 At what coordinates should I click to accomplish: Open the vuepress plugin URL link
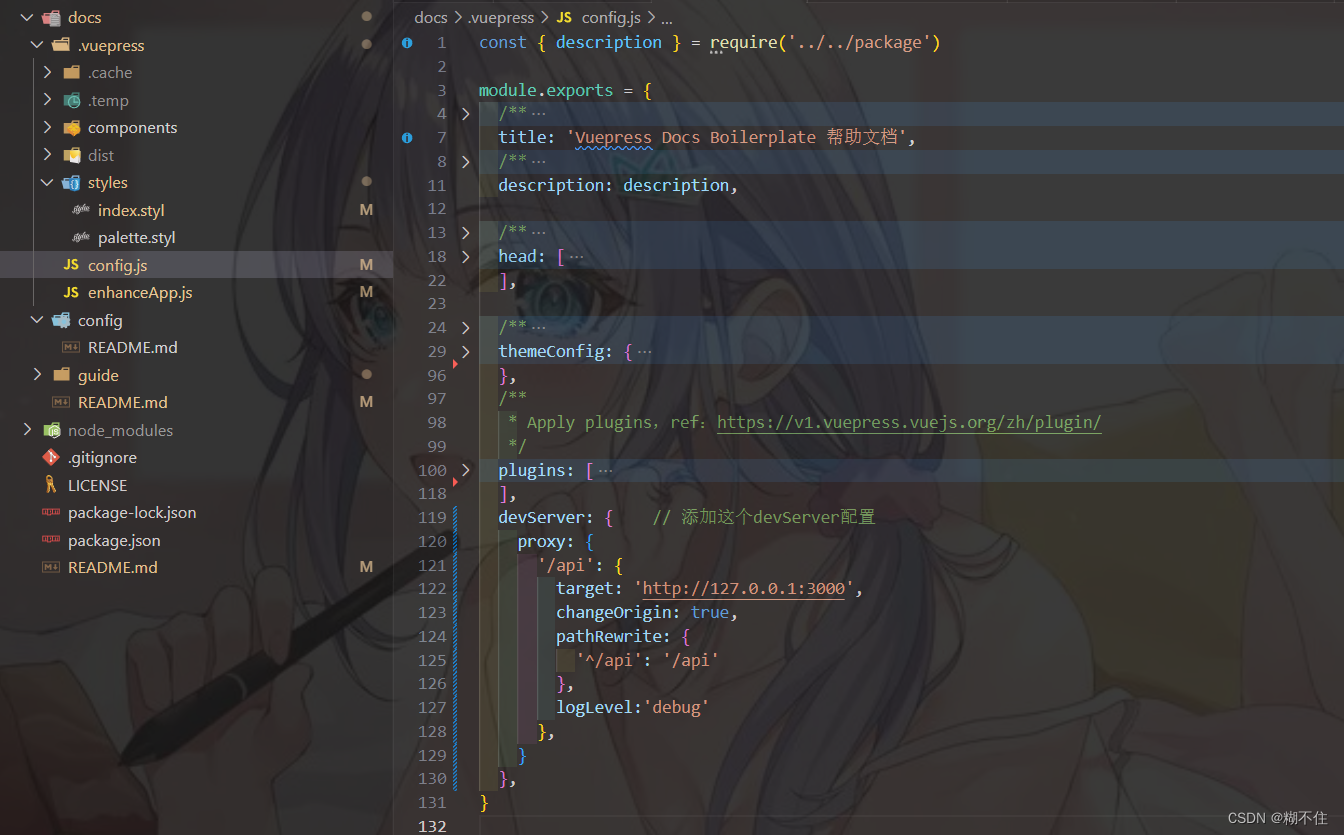[909, 422]
